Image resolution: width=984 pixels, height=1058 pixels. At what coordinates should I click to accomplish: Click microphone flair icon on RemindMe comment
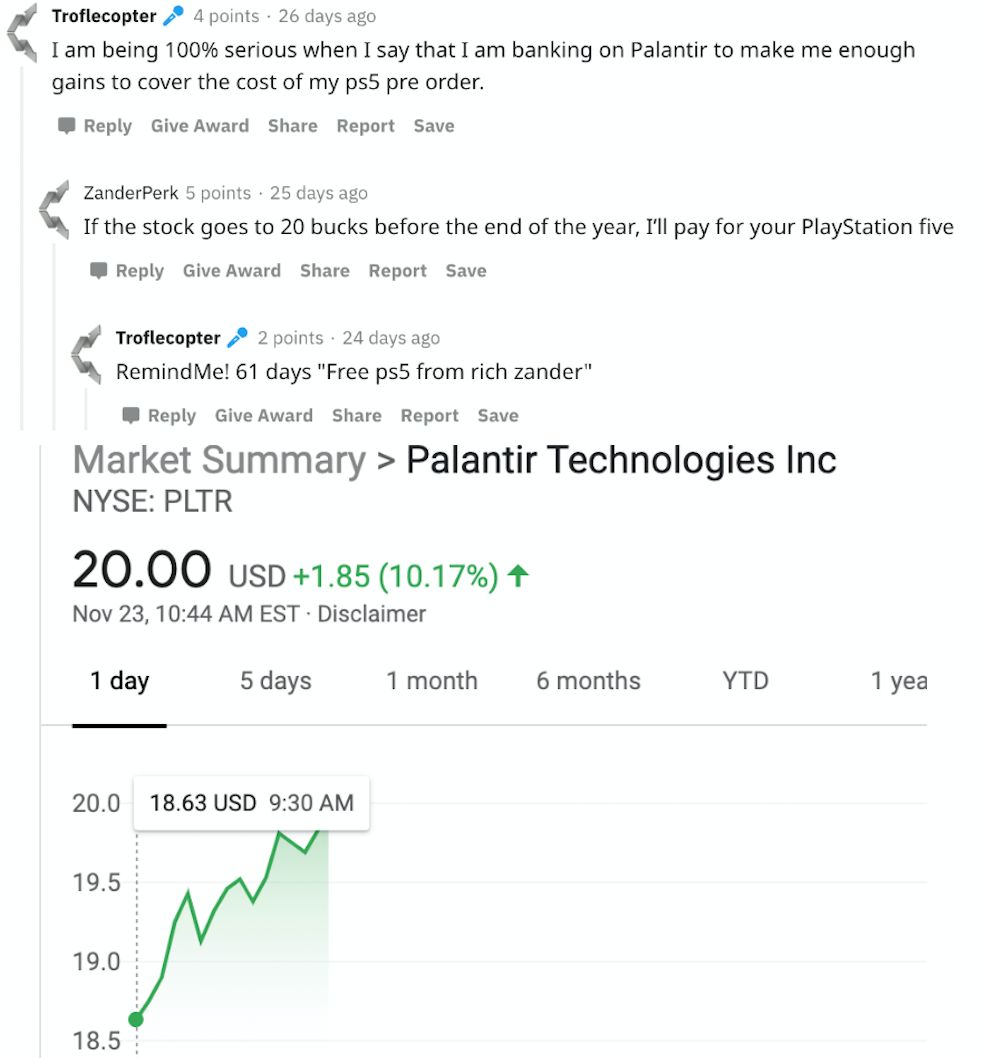pos(238,338)
